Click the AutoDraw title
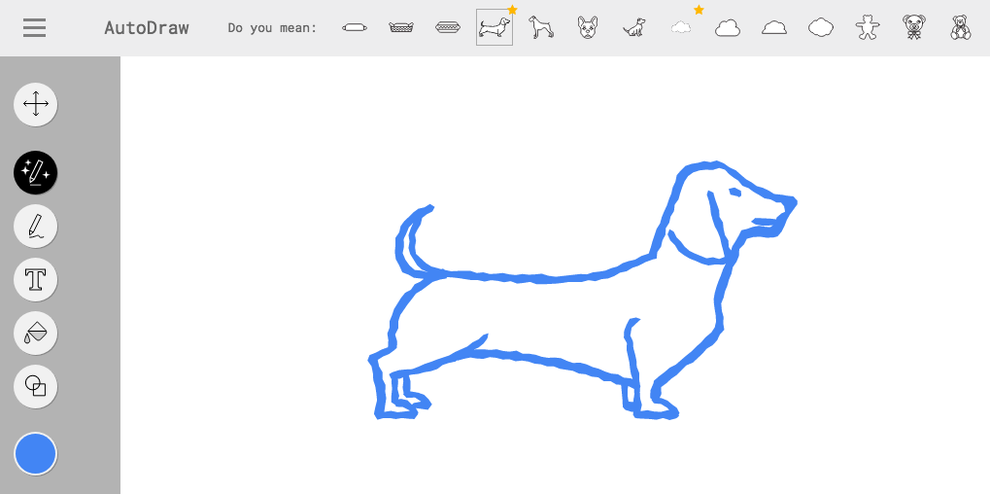The image size is (990, 494). (x=146, y=28)
